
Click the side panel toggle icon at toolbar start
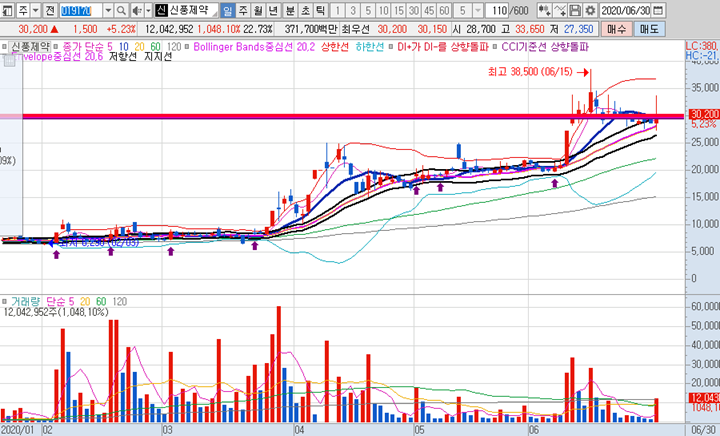[x=7, y=10]
